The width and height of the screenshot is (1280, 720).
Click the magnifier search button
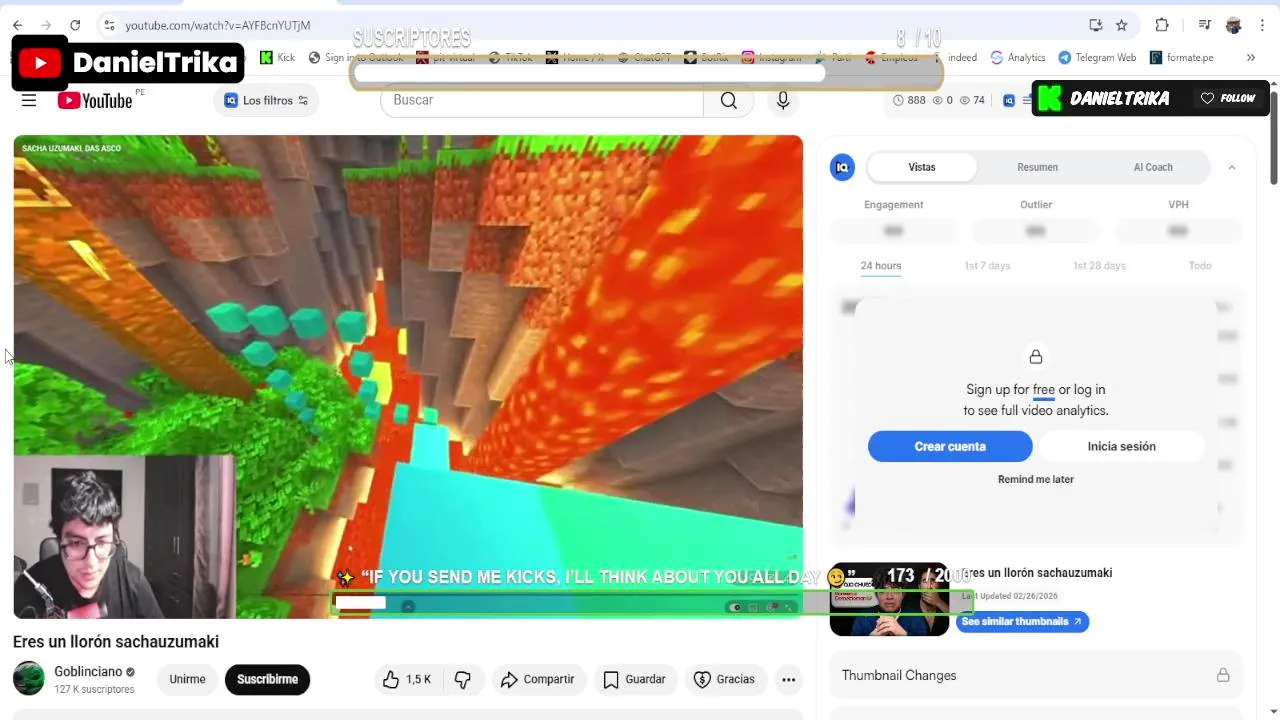pos(729,100)
